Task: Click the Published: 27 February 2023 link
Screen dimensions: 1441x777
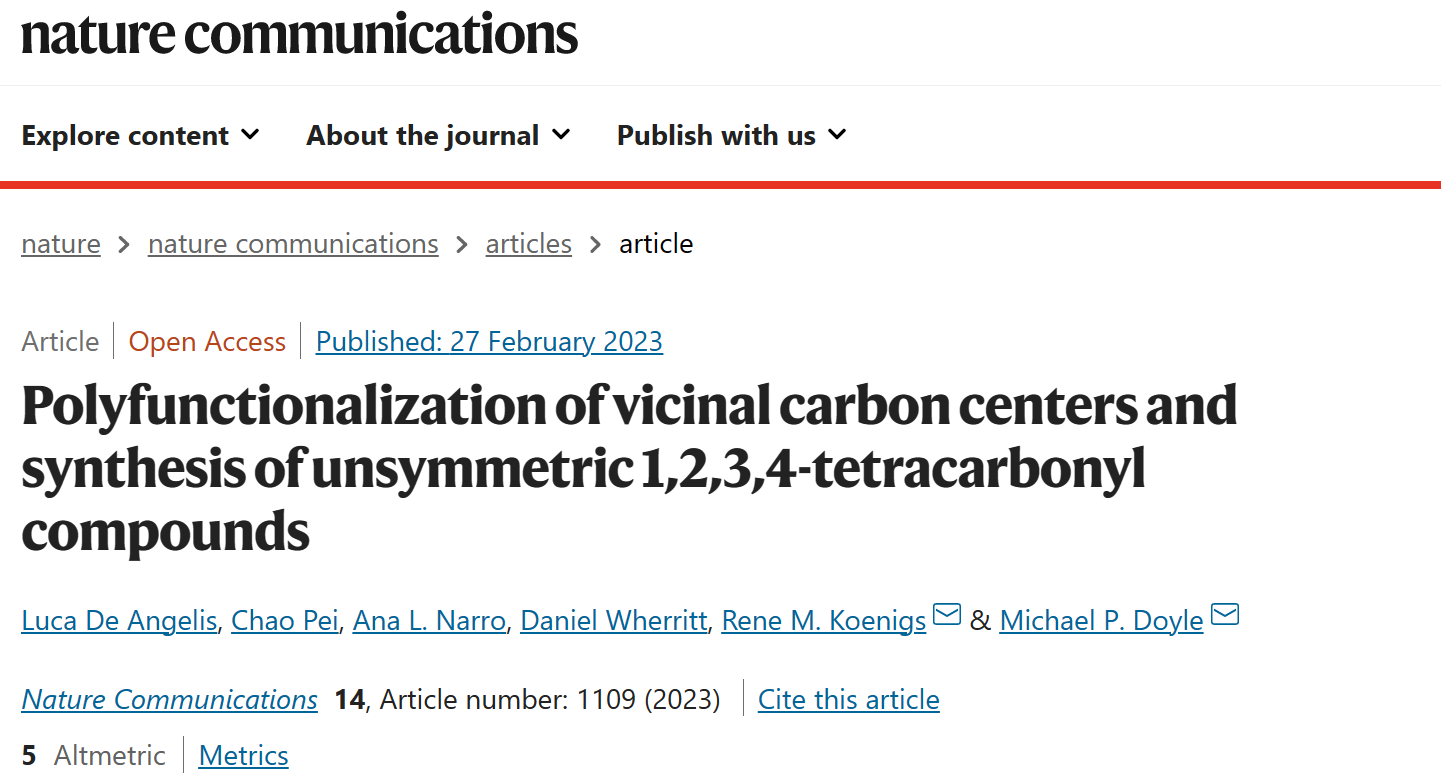Action: pyautogui.click(x=489, y=342)
